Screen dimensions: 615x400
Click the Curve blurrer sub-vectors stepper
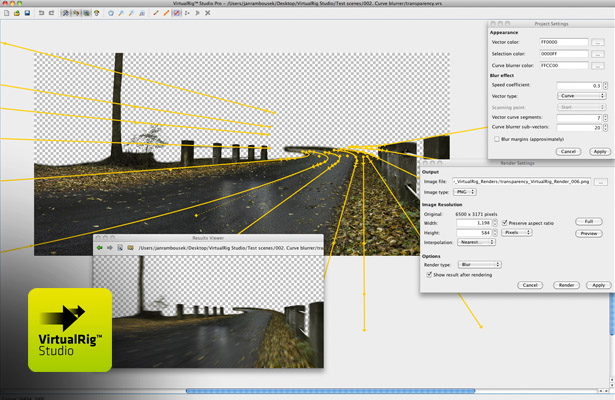point(605,127)
